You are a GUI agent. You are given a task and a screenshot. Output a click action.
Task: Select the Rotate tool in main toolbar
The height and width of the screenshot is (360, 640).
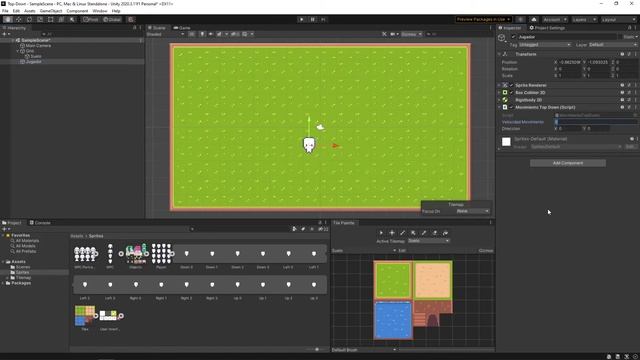click(29, 19)
